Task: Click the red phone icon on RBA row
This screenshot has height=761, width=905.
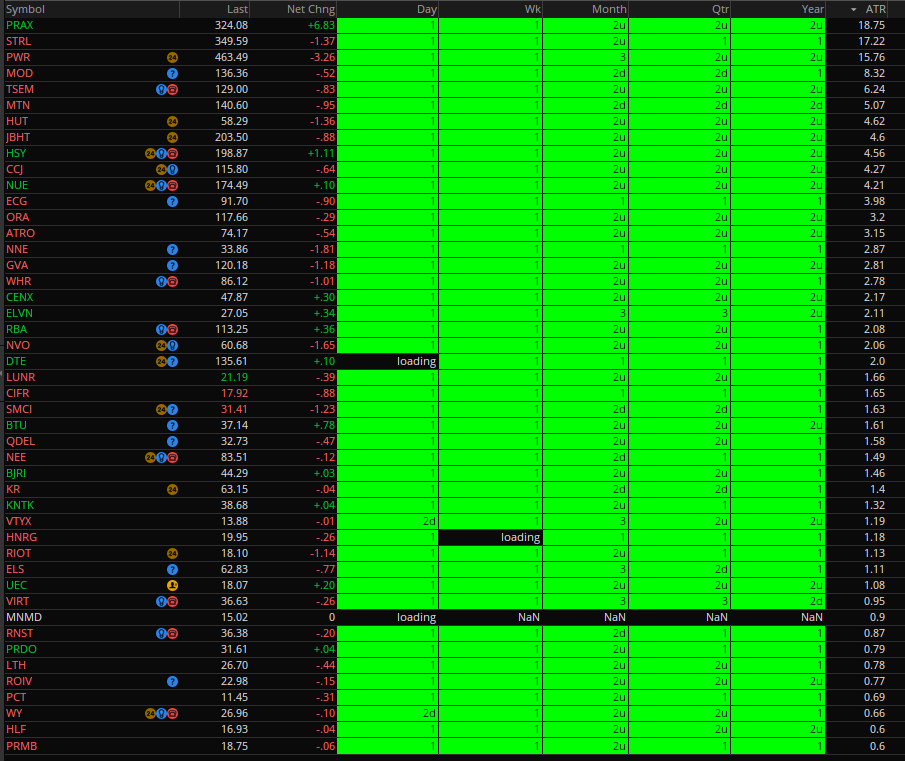Action: click(x=172, y=329)
